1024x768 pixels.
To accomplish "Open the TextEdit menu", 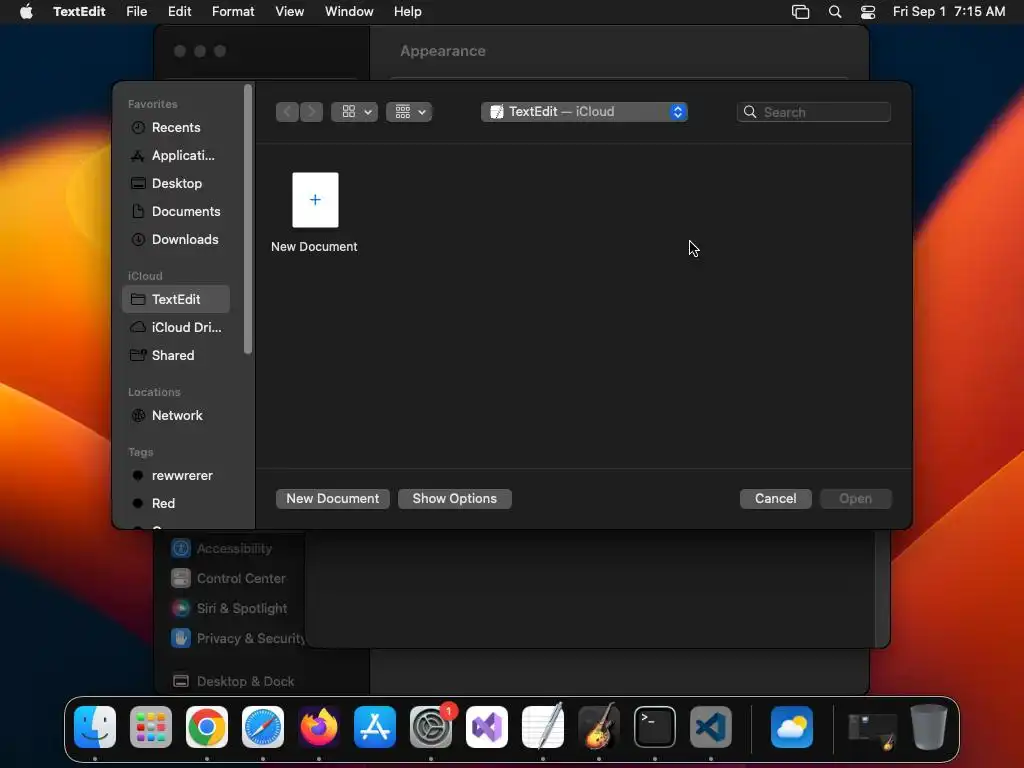I will [x=79, y=12].
